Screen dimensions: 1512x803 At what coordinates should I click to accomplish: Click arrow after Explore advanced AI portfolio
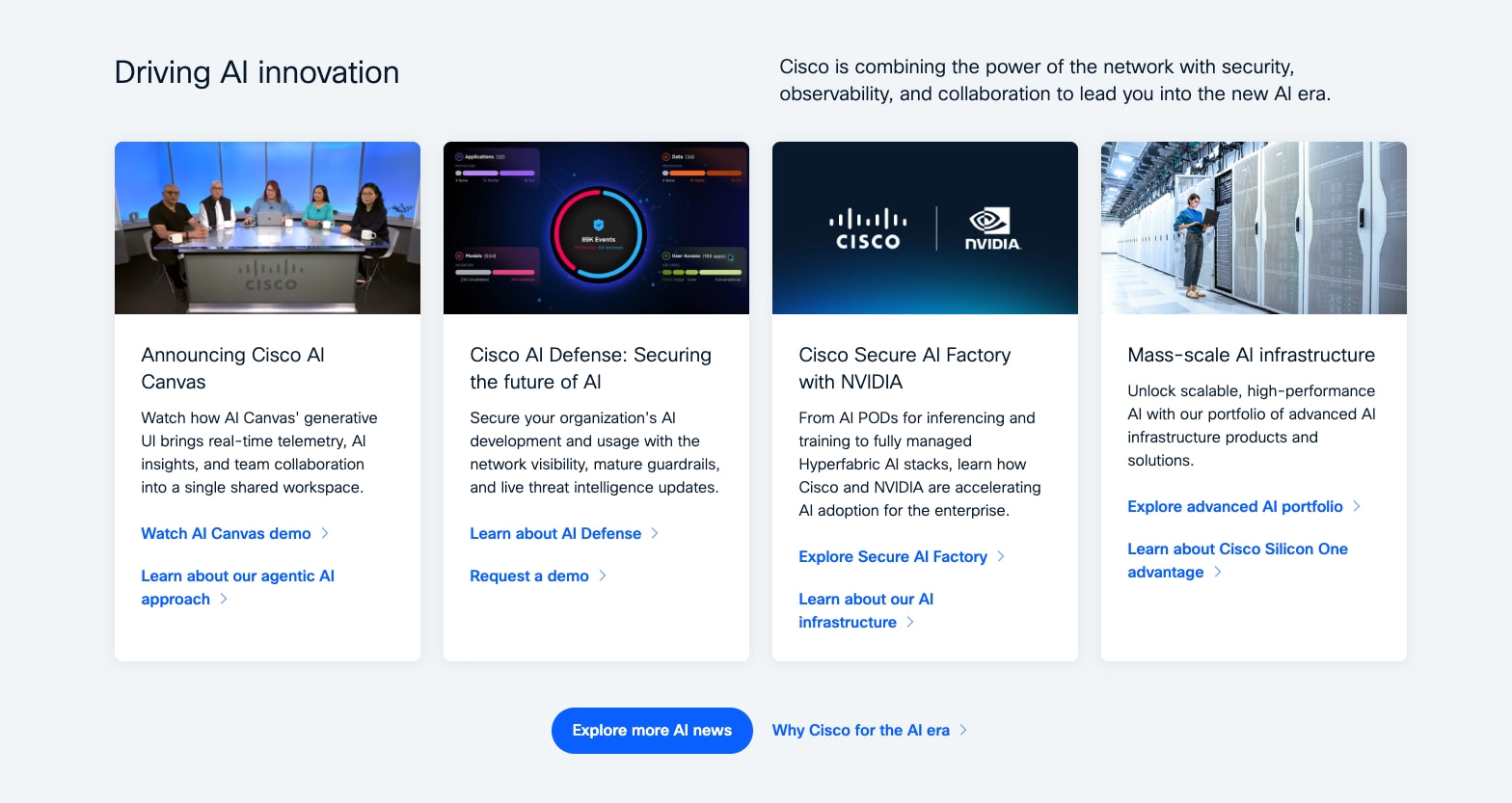tap(1357, 506)
